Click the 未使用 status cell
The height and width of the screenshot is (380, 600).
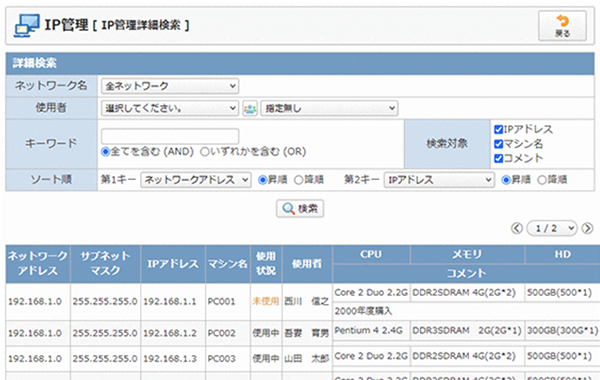tap(266, 302)
